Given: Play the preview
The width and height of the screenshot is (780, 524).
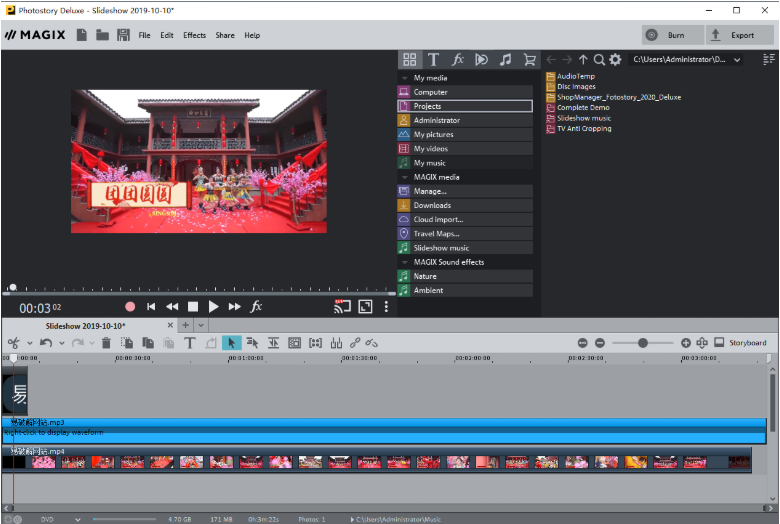Looking at the screenshot, I should [213, 307].
